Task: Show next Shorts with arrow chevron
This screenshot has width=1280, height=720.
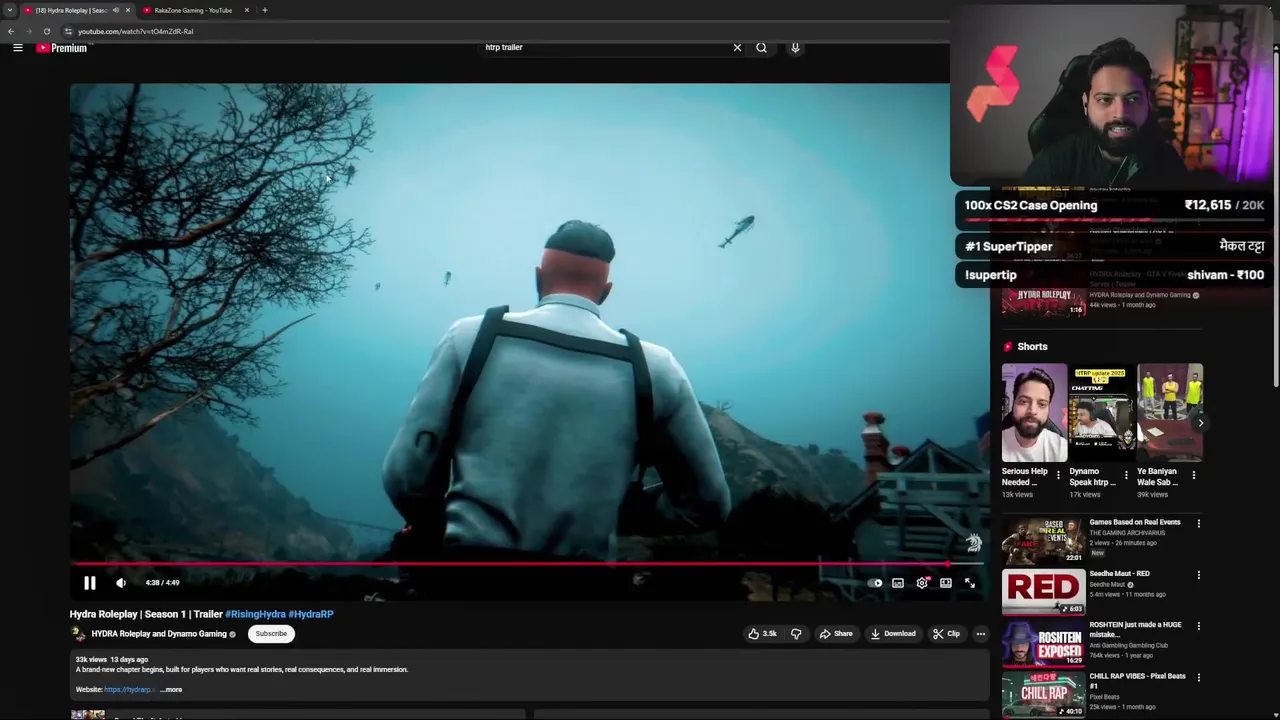Action: pyautogui.click(x=1200, y=423)
